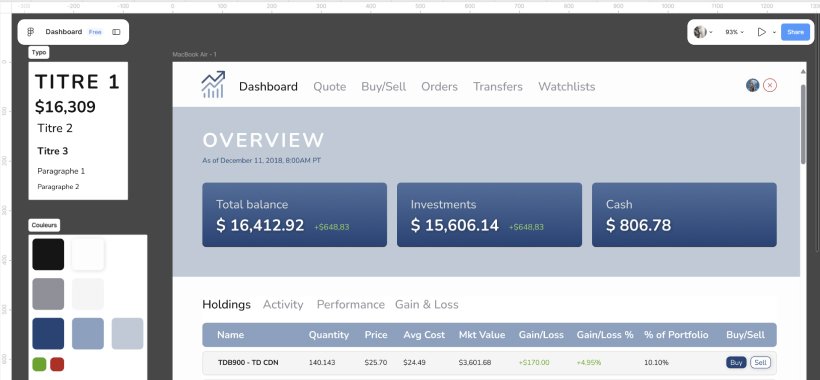Click the Dashboard file name in toolbar
820x380 pixels.
[x=64, y=32]
